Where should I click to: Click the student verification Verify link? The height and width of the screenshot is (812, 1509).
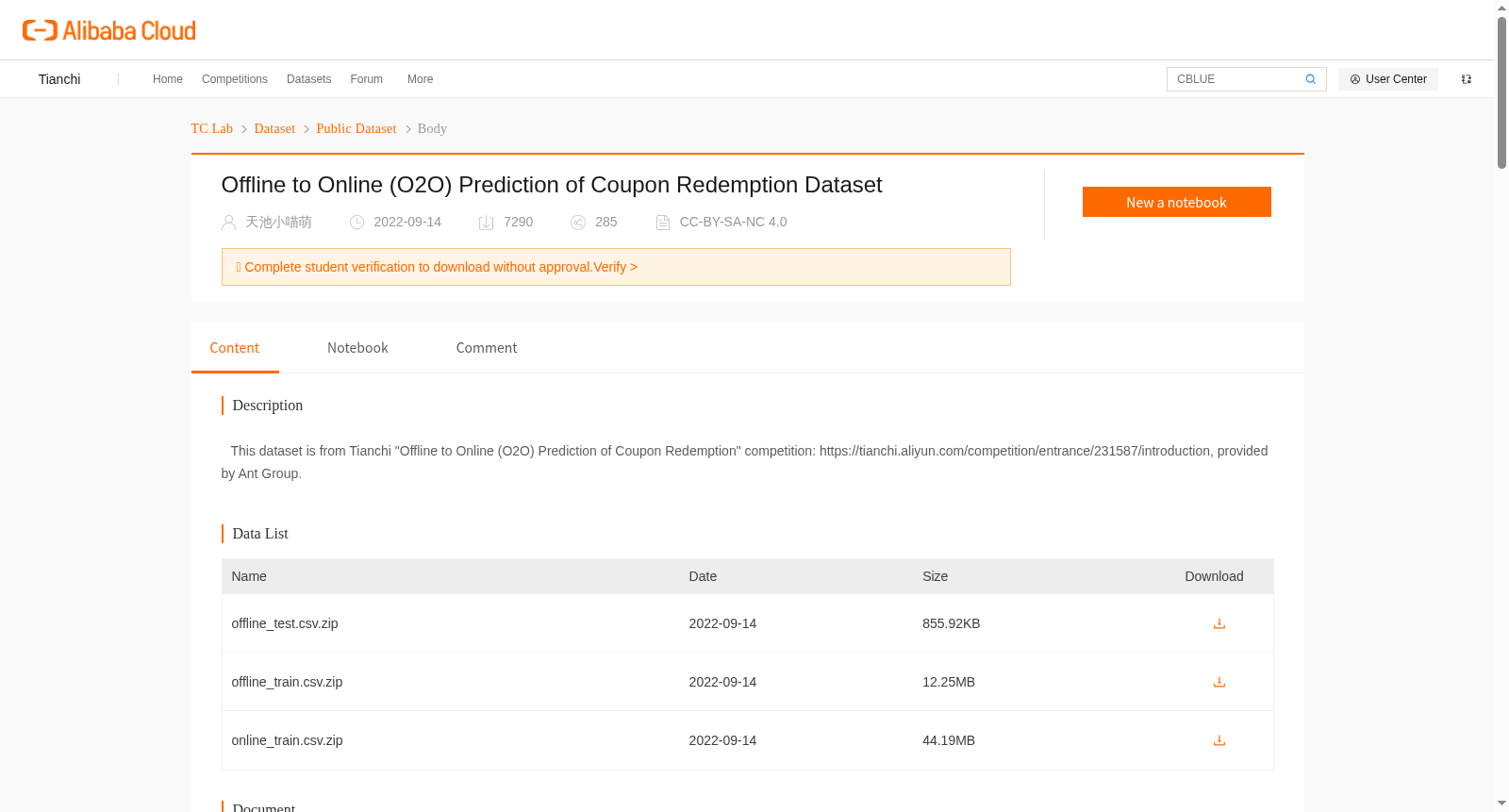[616, 267]
